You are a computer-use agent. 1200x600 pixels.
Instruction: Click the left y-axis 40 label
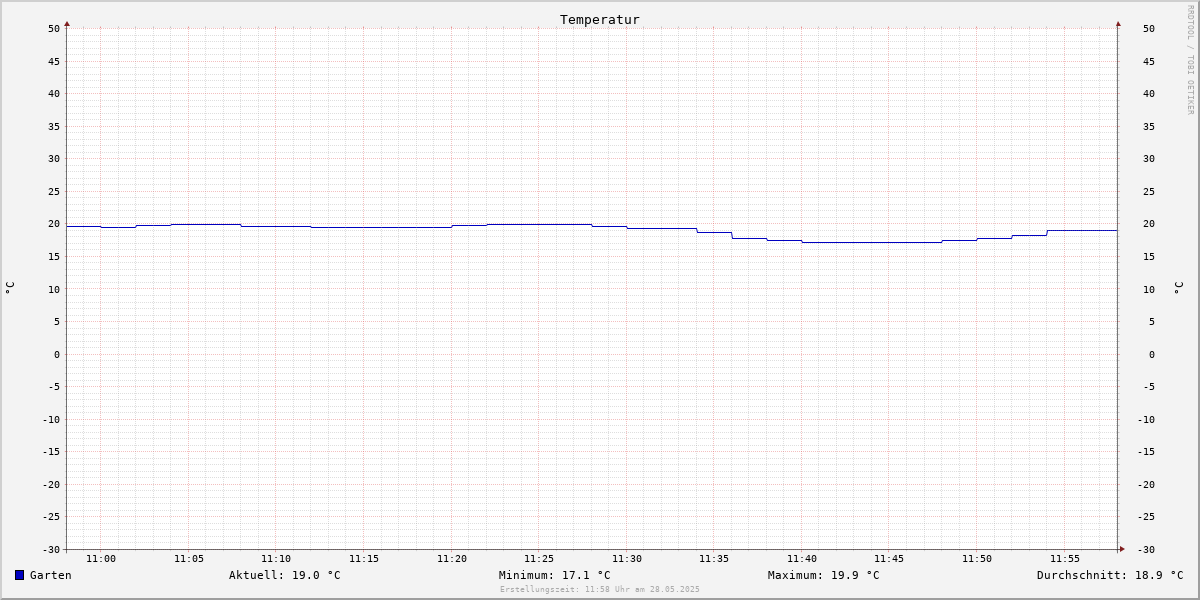[x=54, y=94]
